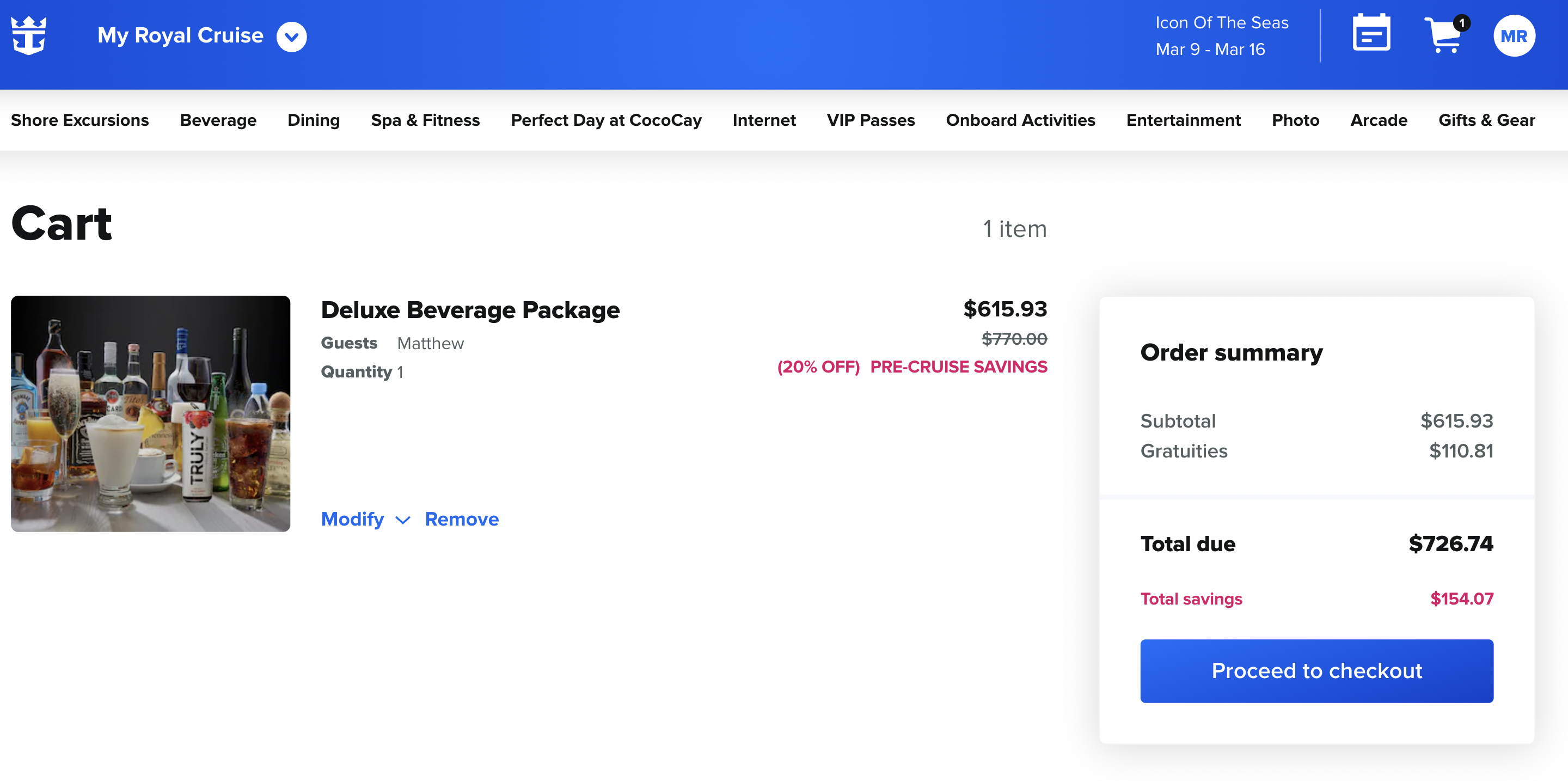Image resolution: width=1568 pixels, height=781 pixels.
Task: Remove the Deluxe Beverage Package
Action: point(461,519)
